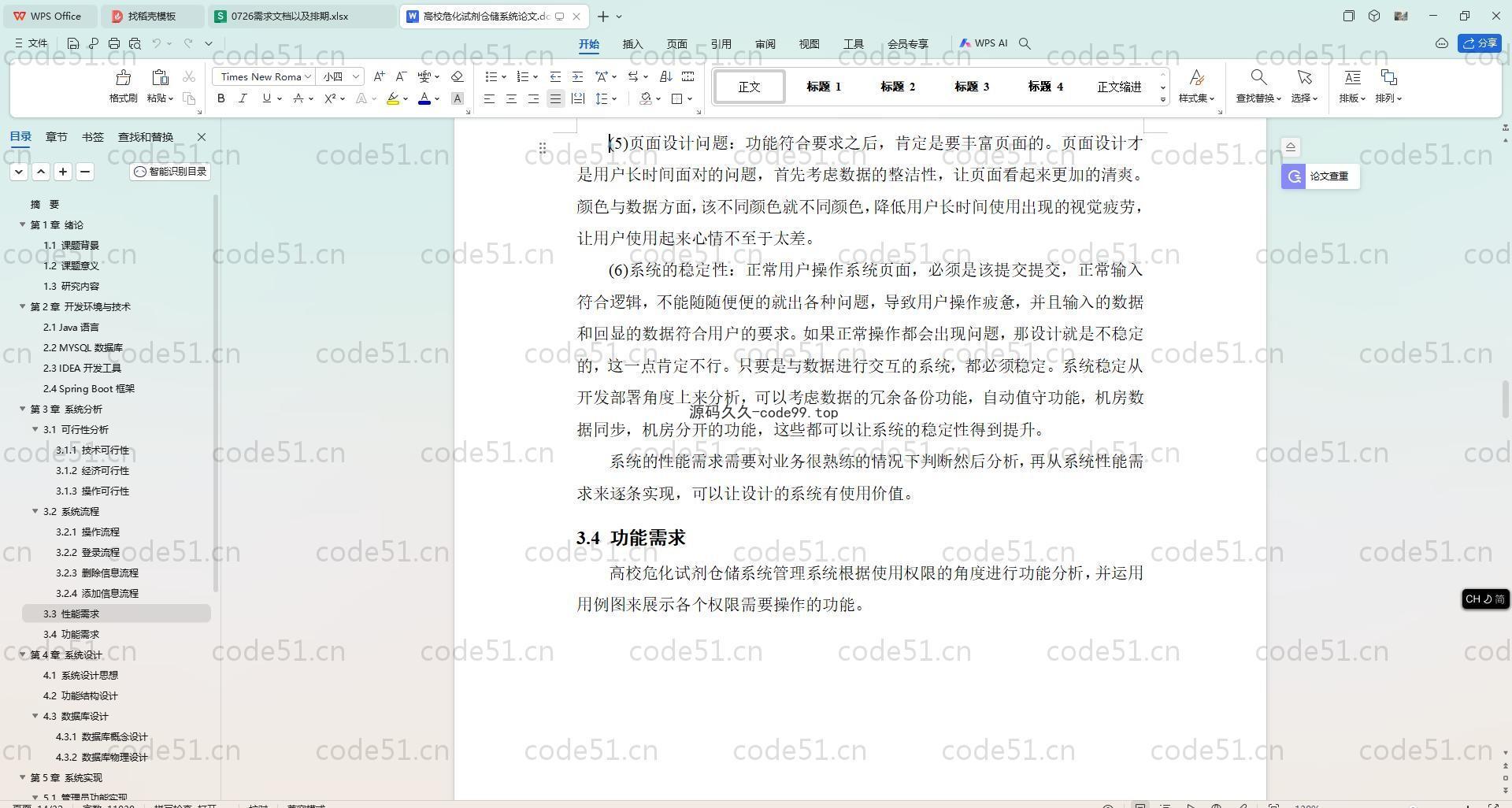Toggle Italic formatting
This screenshot has width=1512, height=808.
point(243,98)
